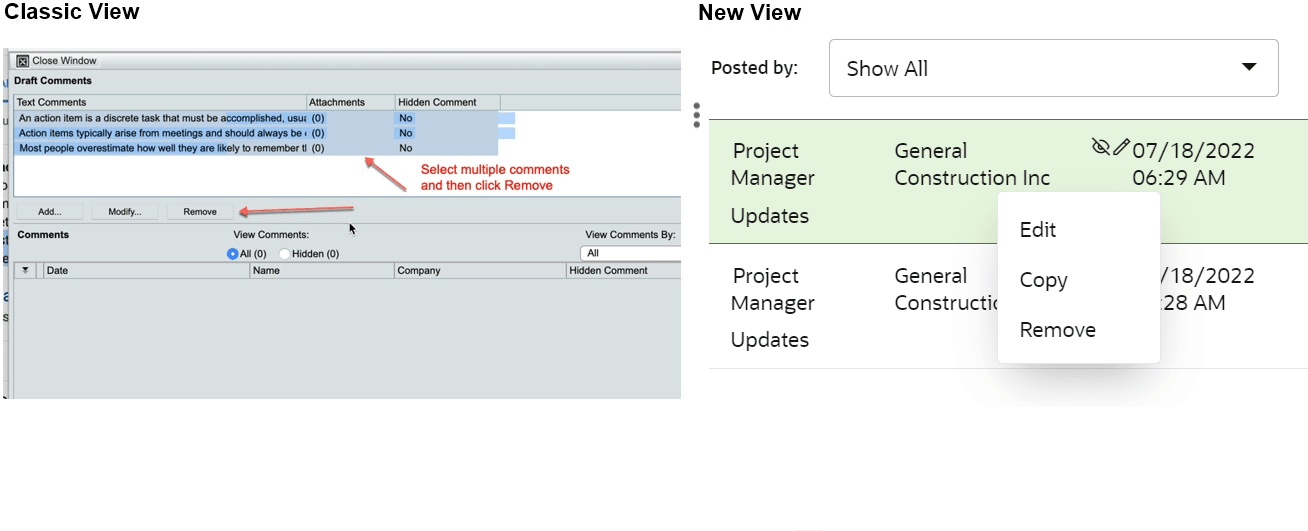Click the 'No' cell in the 'An action item' row
Image resolution: width=1308 pixels, height=531 pixels.
tap(405, 118)
